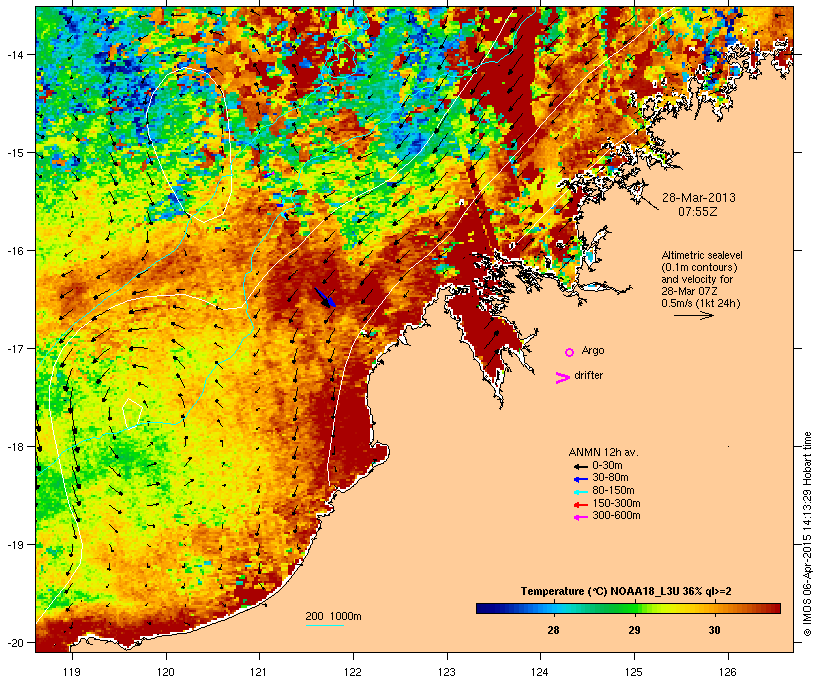Click the colorbar tick label 29

click(634, 630)
